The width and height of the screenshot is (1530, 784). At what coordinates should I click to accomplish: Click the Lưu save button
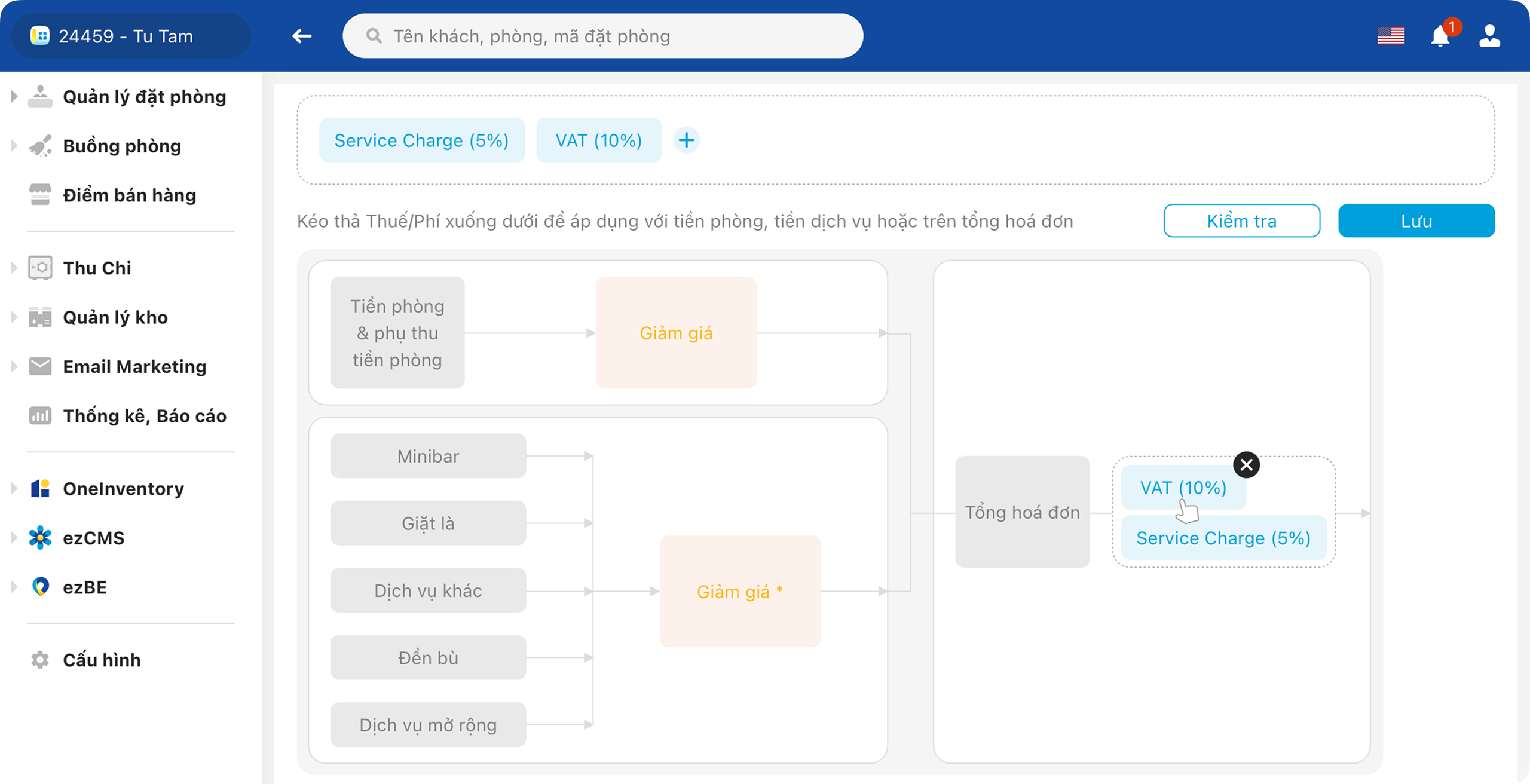coord(1416,221)
